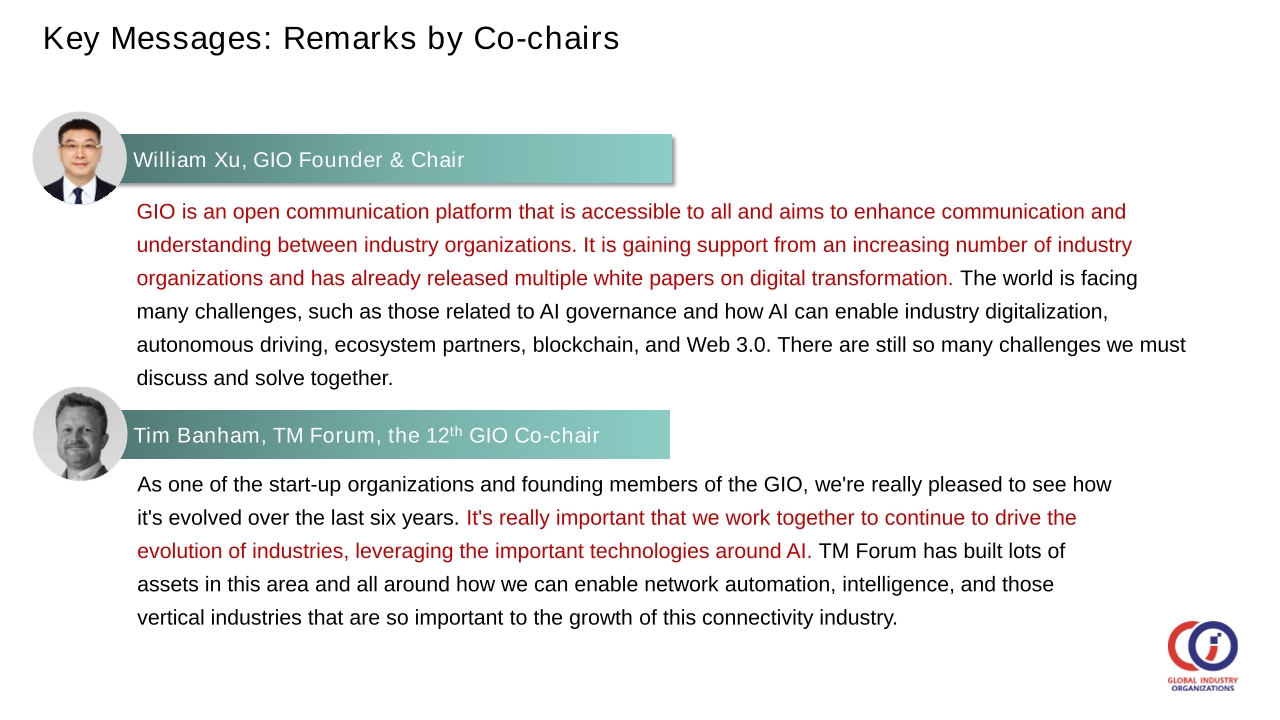Viewport: 1280px width, 720px height.
Task: Click the phrase 'TM Forum has built lots of'
Action: click(x=942, y=551)
